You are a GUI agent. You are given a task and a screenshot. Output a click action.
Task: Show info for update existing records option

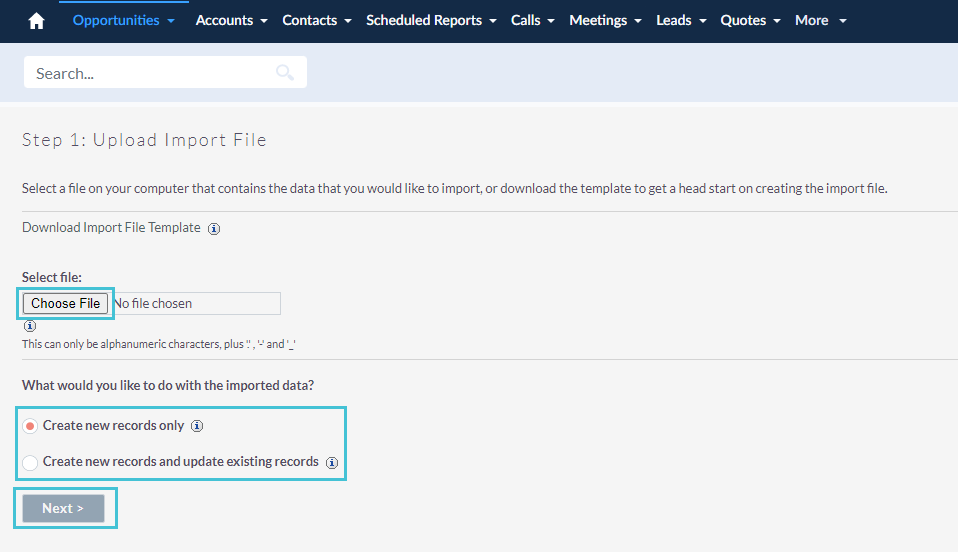(x=332, y=463)
